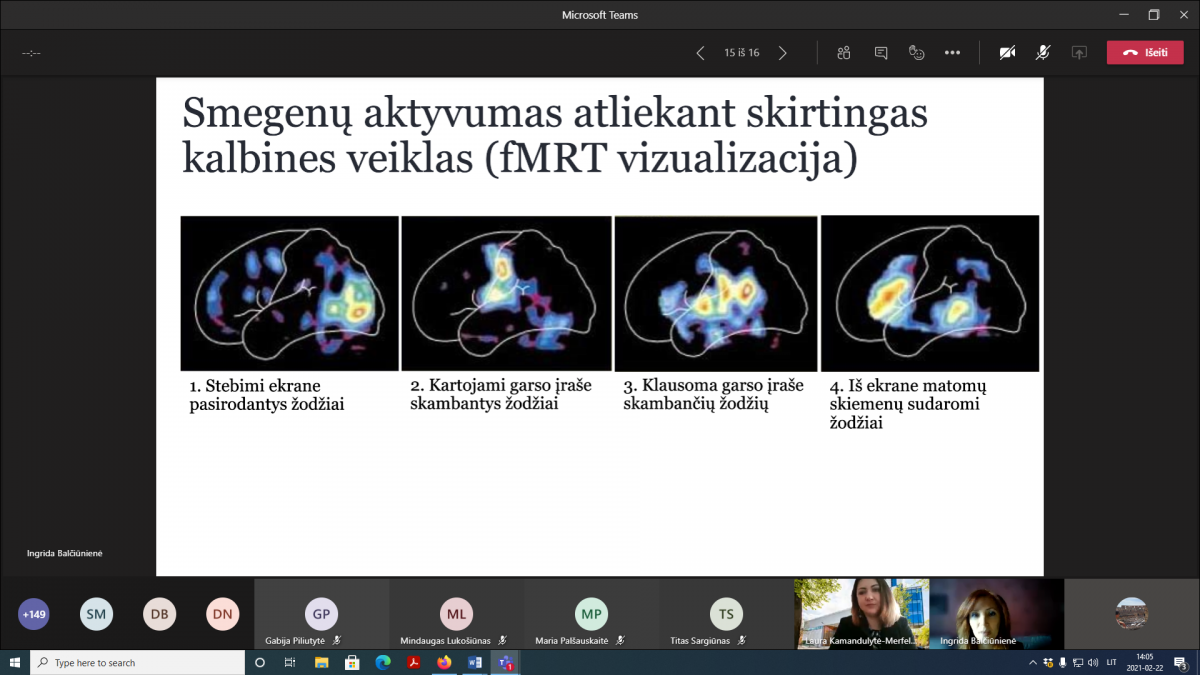Leave the meeting with Išeiti button
Image resolution: width=1200 pixels, height=675 pixels.
click(1145, 53)
